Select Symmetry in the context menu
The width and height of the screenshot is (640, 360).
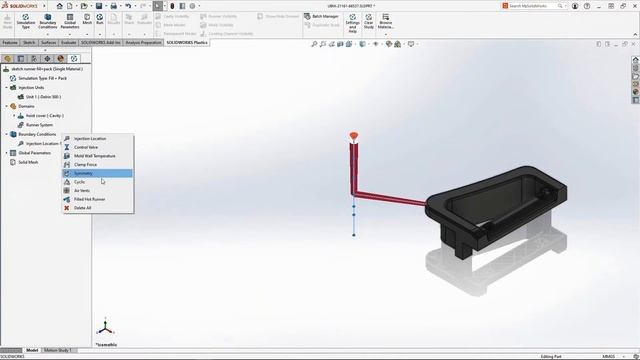tap(98, 173)
